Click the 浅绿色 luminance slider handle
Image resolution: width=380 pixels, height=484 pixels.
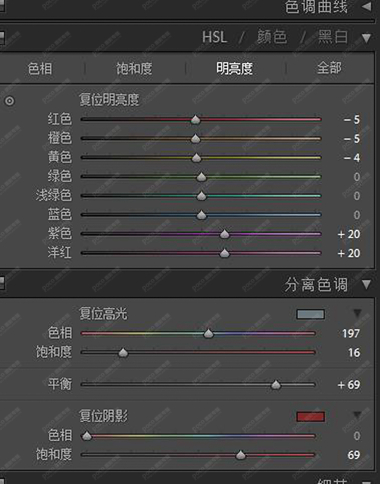201,196
